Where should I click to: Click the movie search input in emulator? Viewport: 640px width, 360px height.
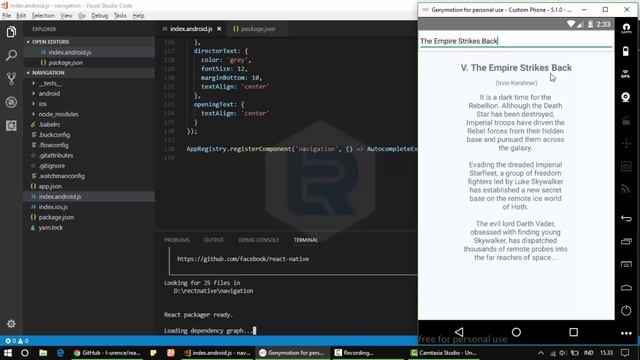516,41
